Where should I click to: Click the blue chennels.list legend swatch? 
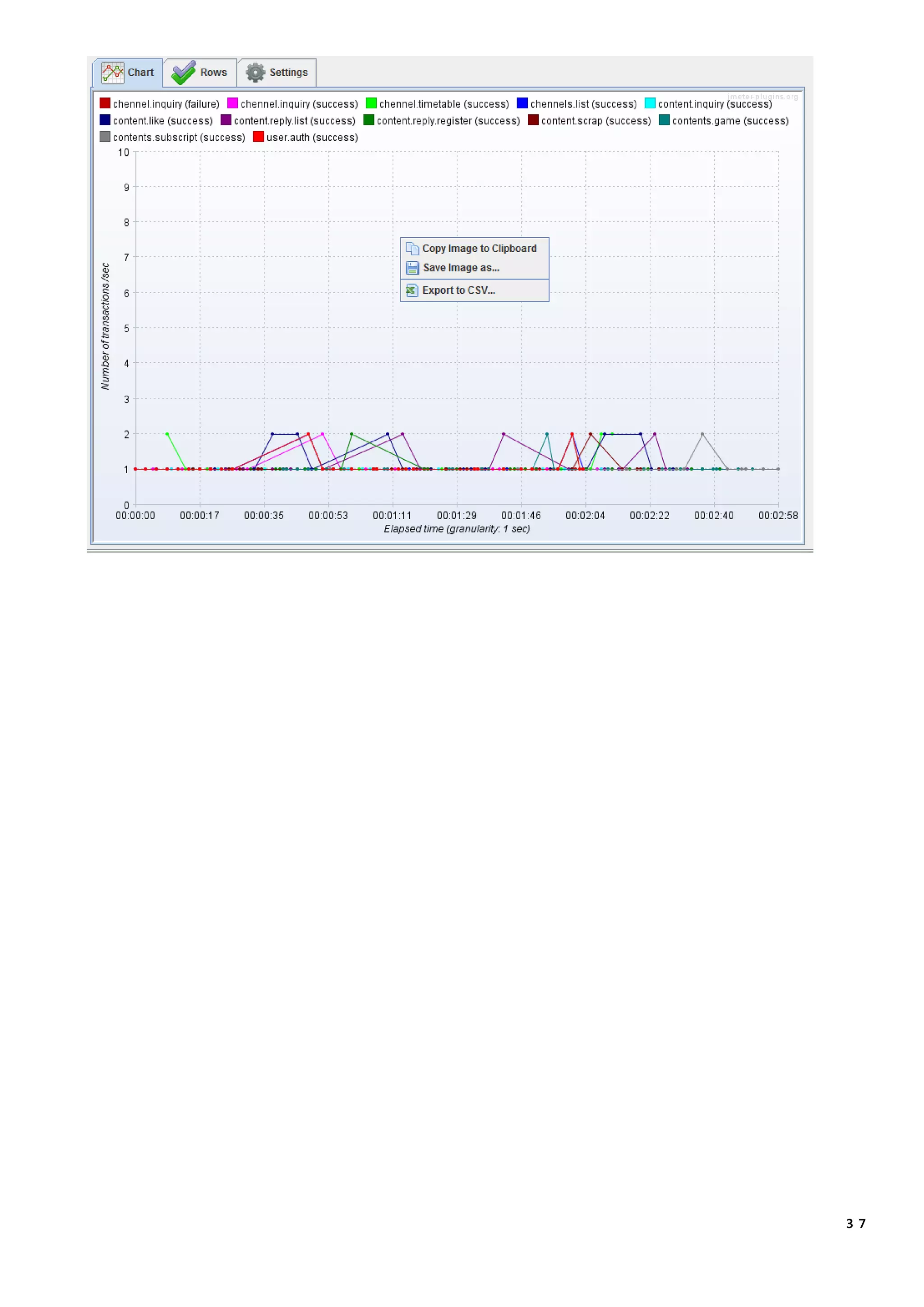pyautogui.click(x=522, y=103)
